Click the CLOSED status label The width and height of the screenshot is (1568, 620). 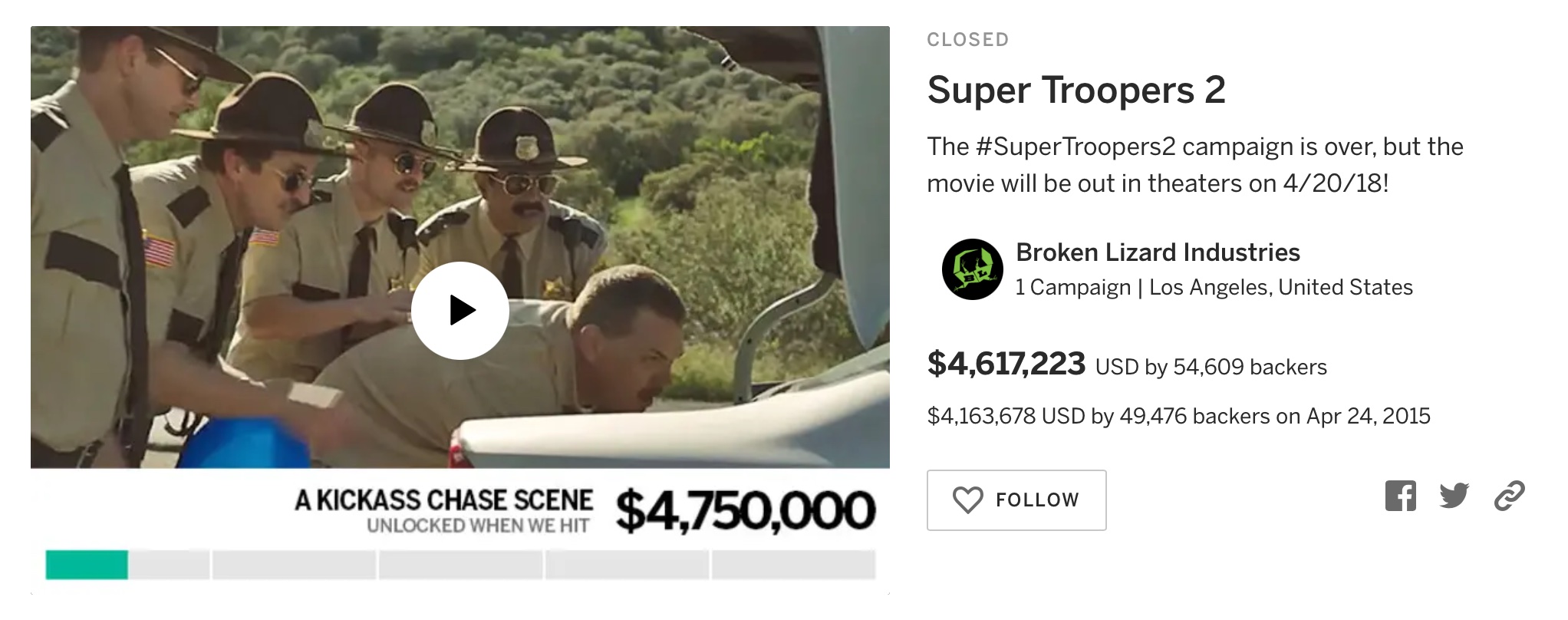coord(967,40)
